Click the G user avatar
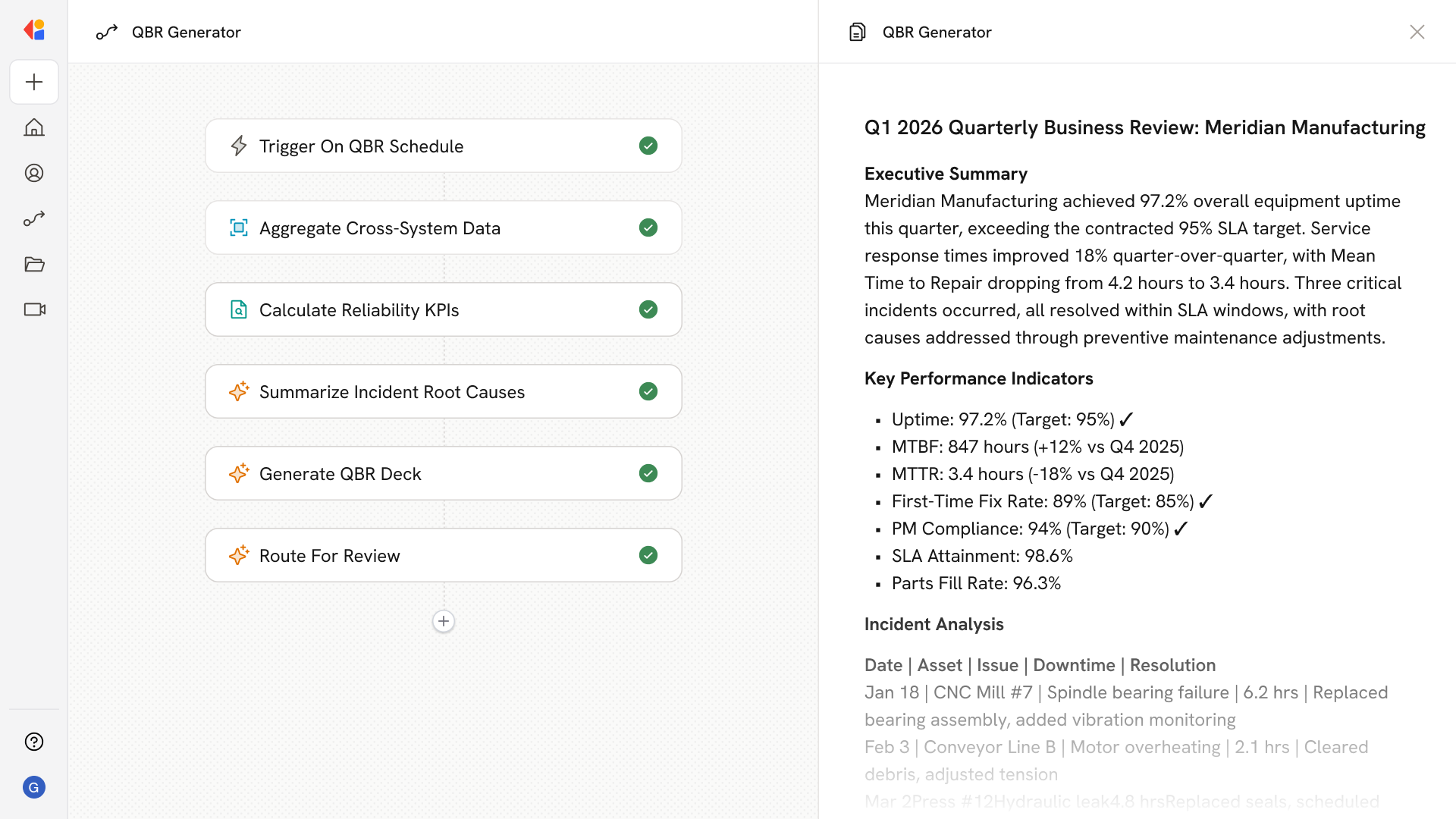The image size is (1456, 819). (x=34, y=787)
